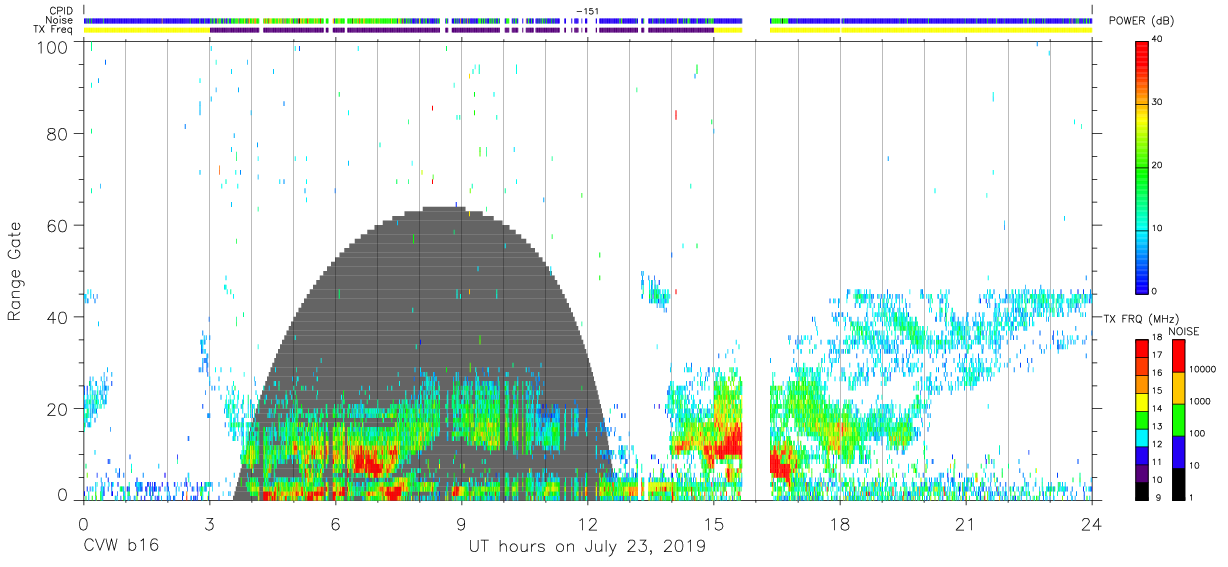This screenshot has width=1228, height=567.
Task: Click the 100 label on NOISE legend
Action: (x=1197, y=434)
